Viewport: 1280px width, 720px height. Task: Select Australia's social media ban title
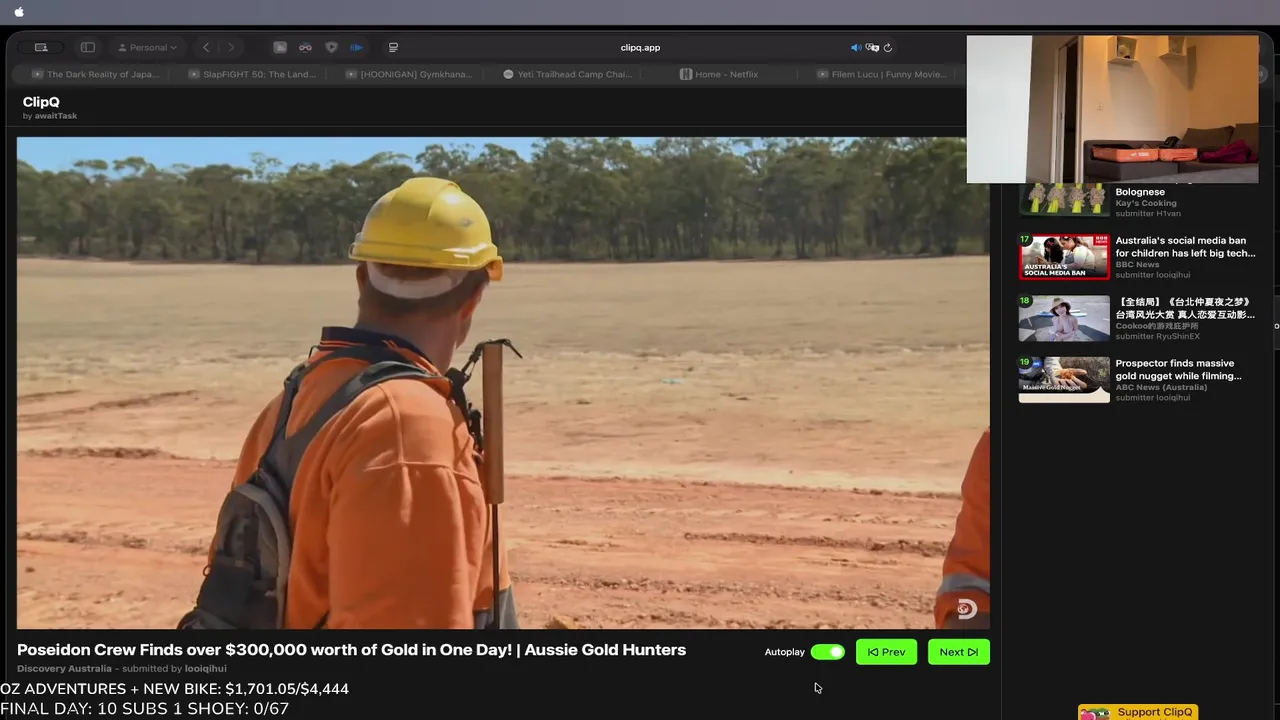[x=1185, y=247]
